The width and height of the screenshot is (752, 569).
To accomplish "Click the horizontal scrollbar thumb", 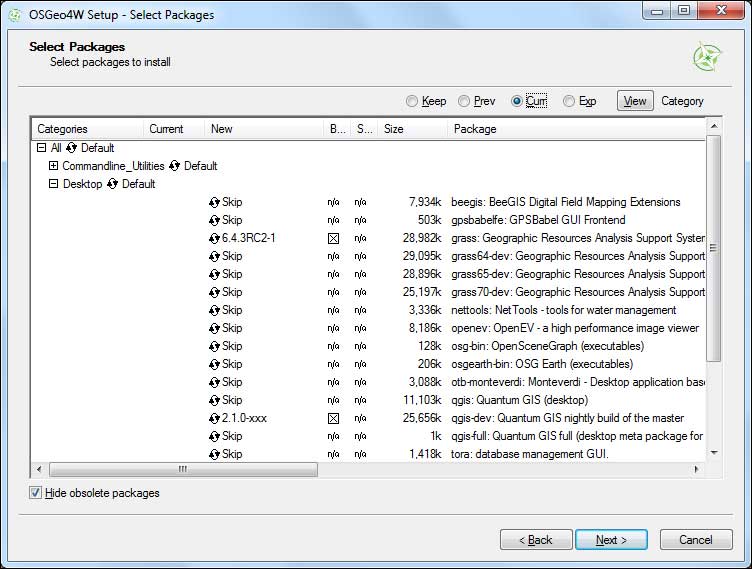I will pos(182,469).
